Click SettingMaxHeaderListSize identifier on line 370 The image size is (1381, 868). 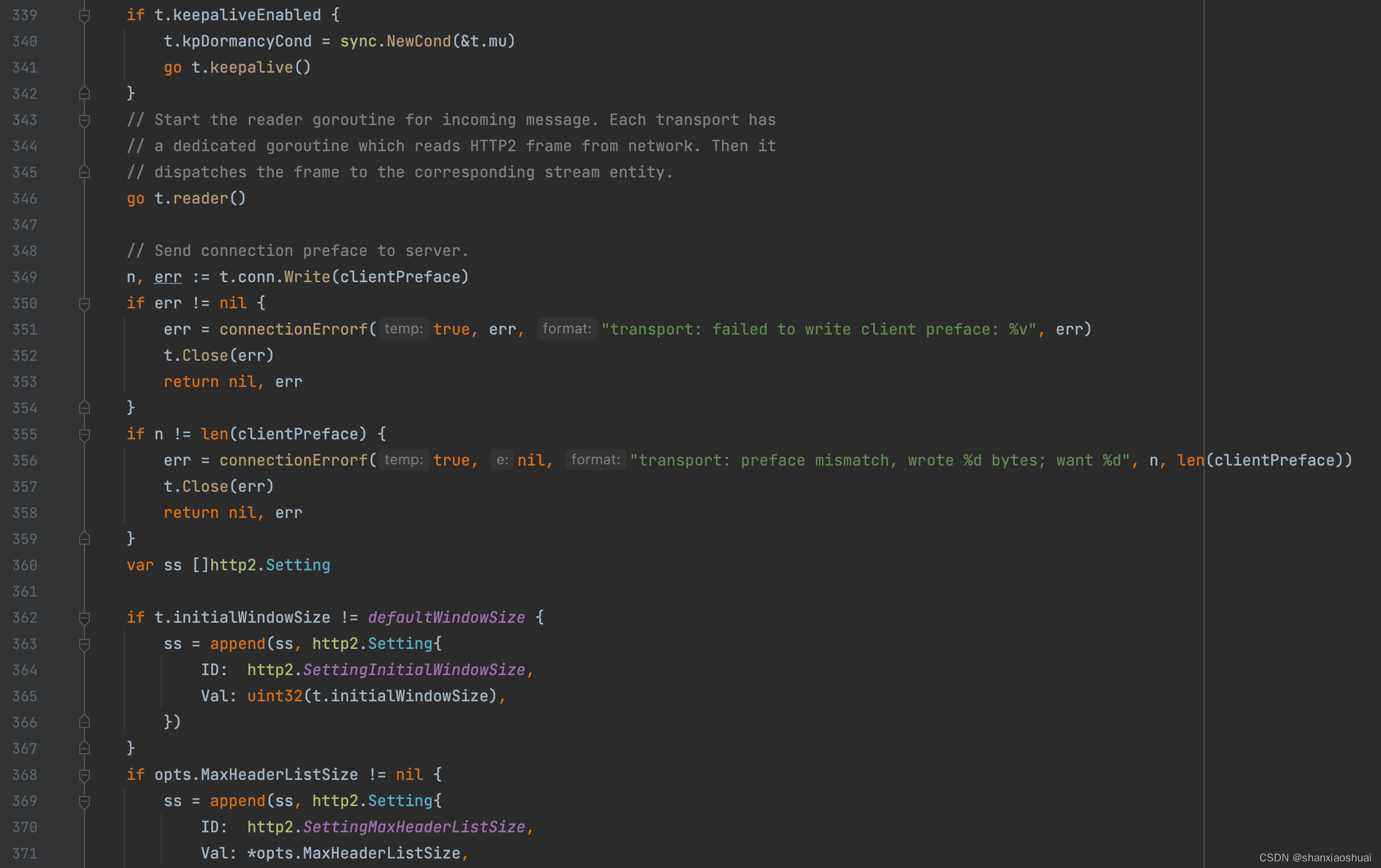[414, 828]
